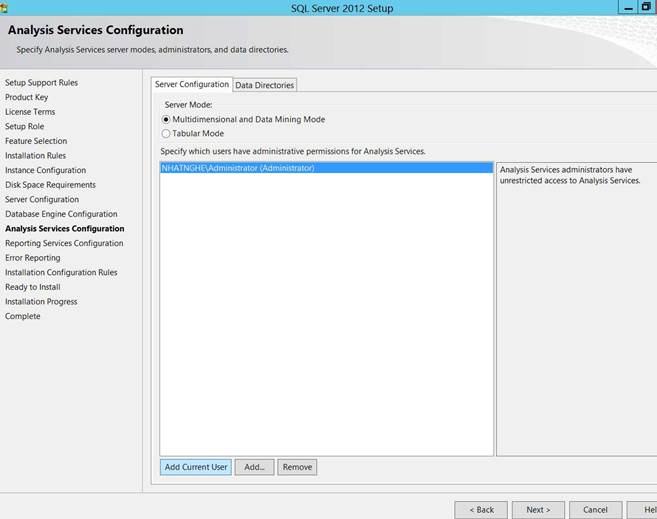Screen dimensions: 657x519
Task: Click Installation Configuration Rules step
Action: coord(61,272)
